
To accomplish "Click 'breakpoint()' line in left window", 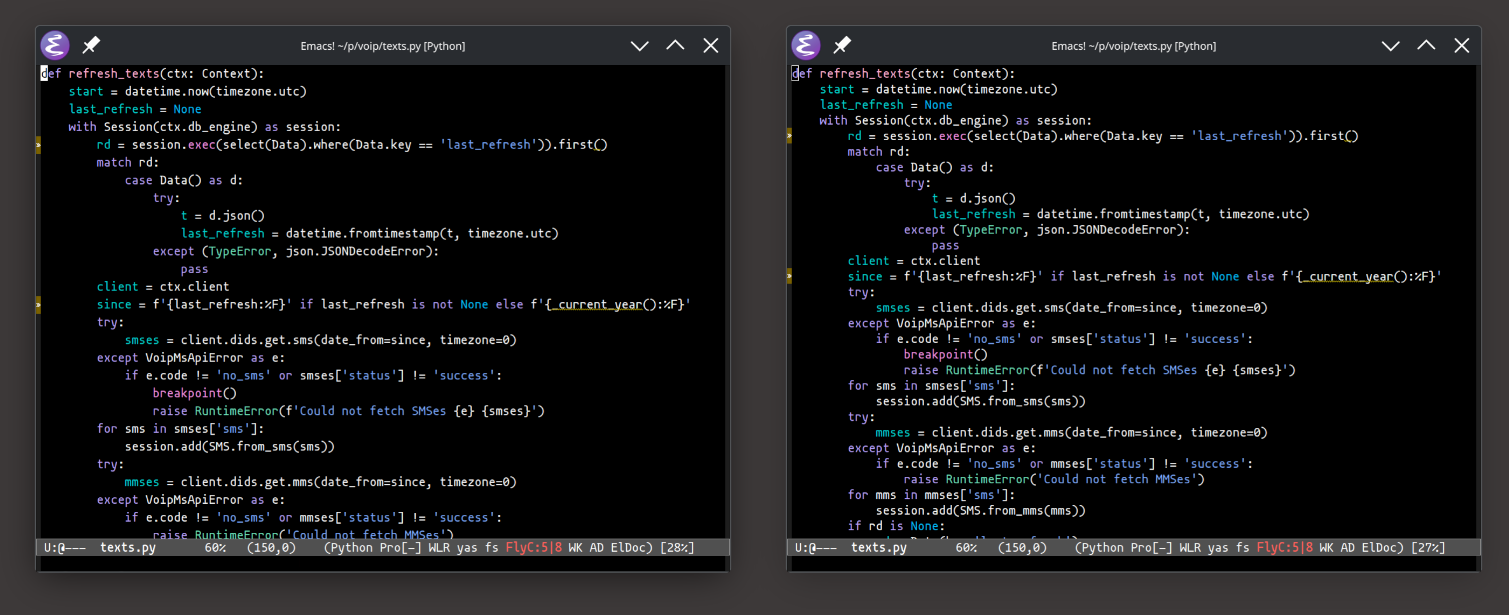I will coord(195,393).
